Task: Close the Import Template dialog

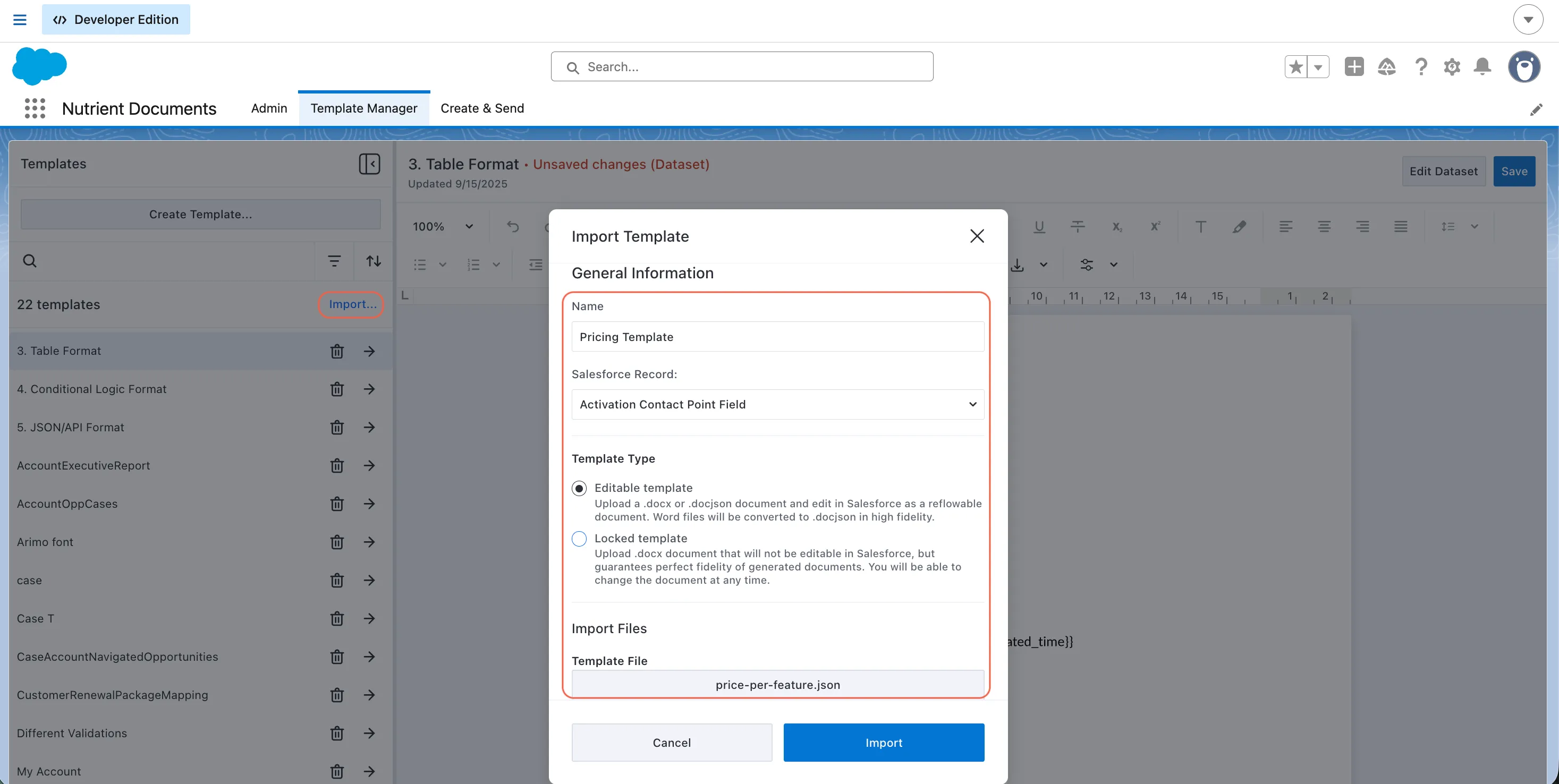Action: 977,236
